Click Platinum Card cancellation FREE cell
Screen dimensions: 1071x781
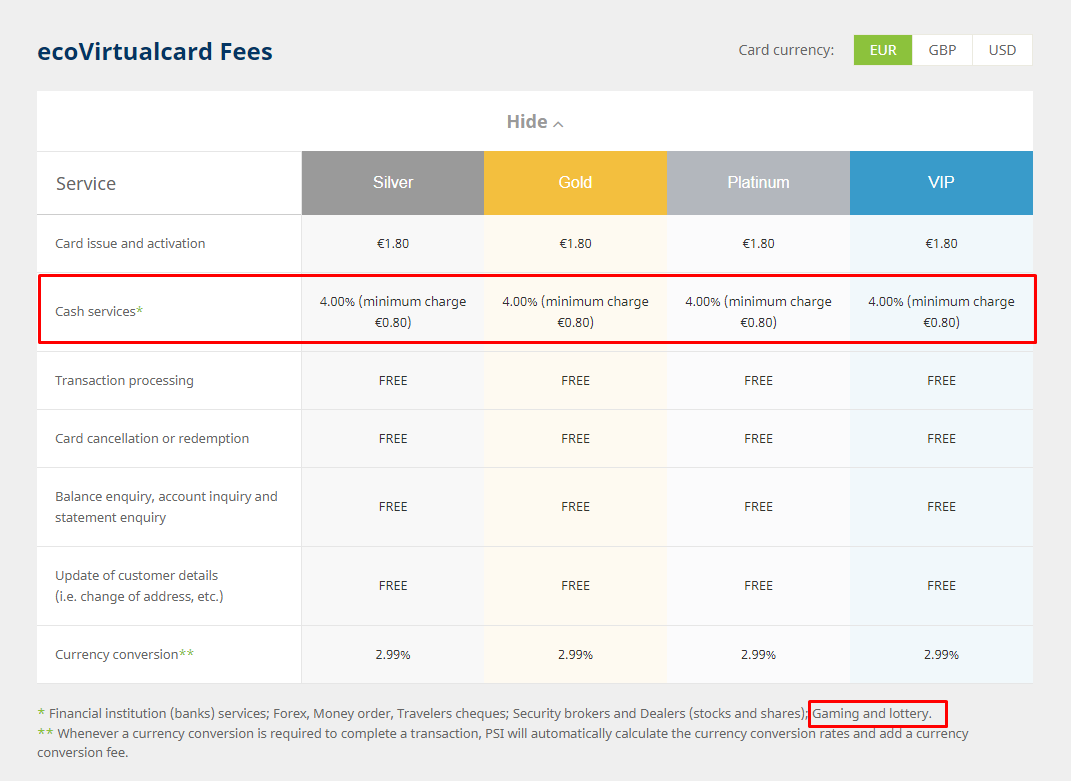pos(758,439)
